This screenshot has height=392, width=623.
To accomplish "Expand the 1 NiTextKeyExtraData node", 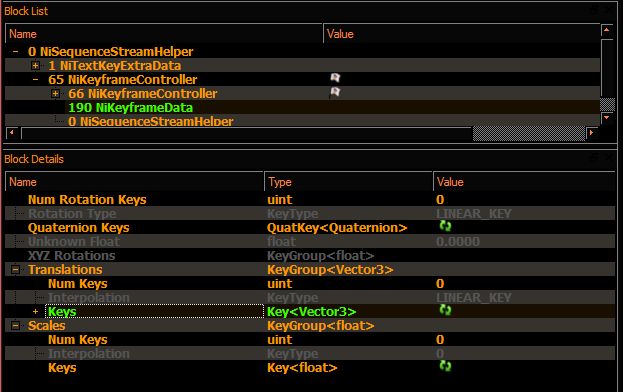I will pyautogui.click(x=35, y=66).
